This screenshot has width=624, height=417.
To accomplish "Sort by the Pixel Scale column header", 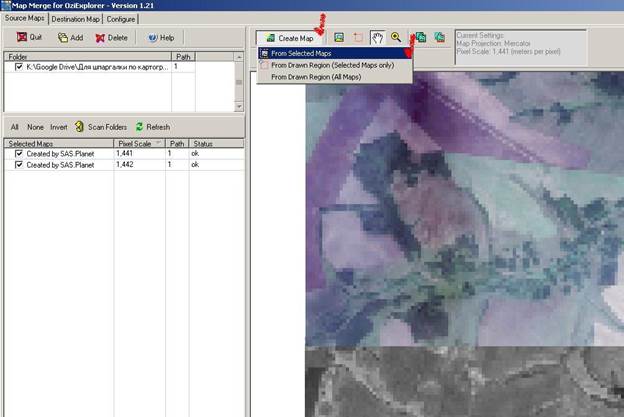I will coord(139,143).
